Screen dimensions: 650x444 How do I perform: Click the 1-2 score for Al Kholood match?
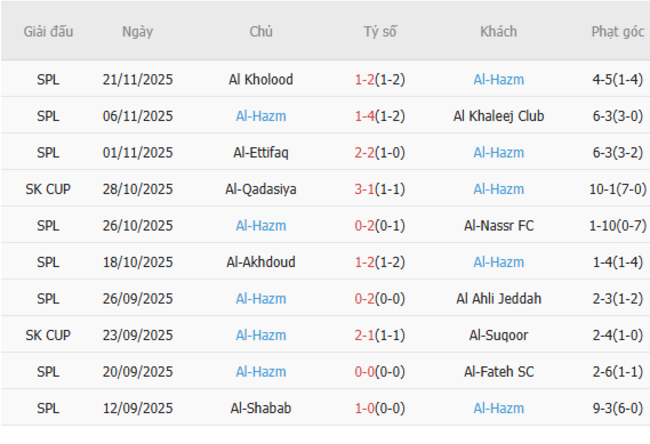(364, 79)
